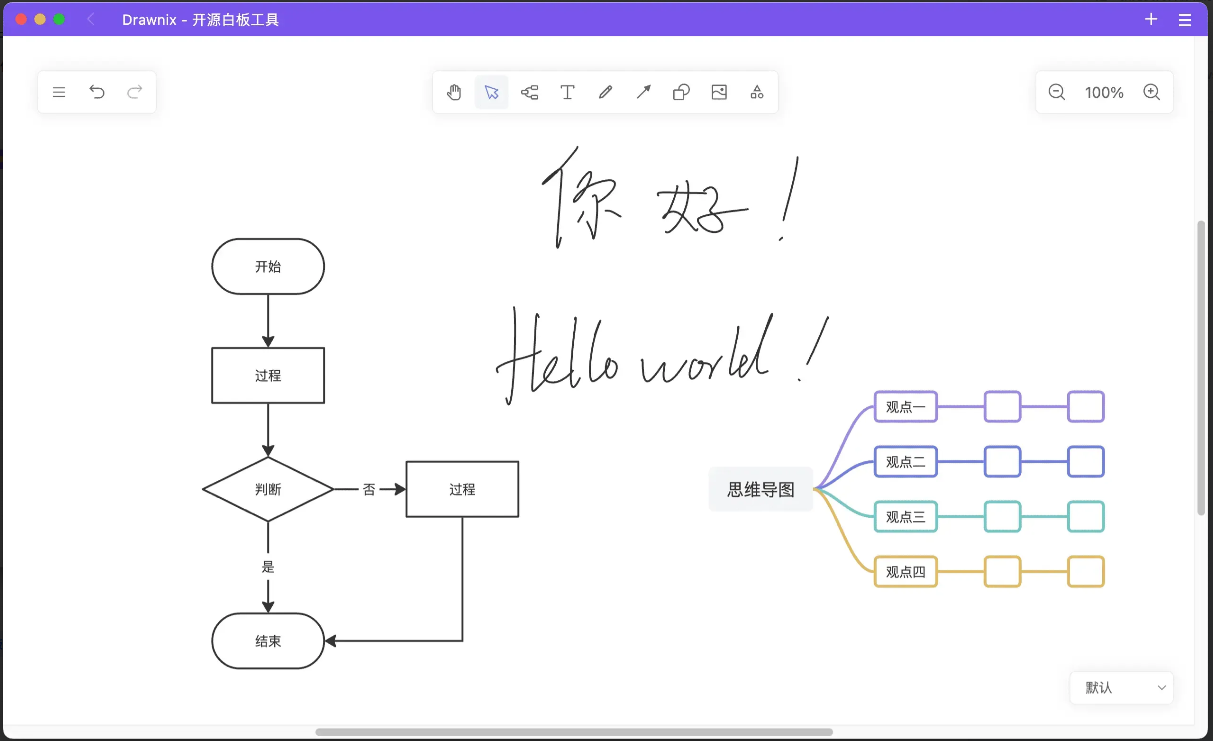Select the Shapes tool
This screenshot has height=741, width=1213.
click(x=681, y=92)
